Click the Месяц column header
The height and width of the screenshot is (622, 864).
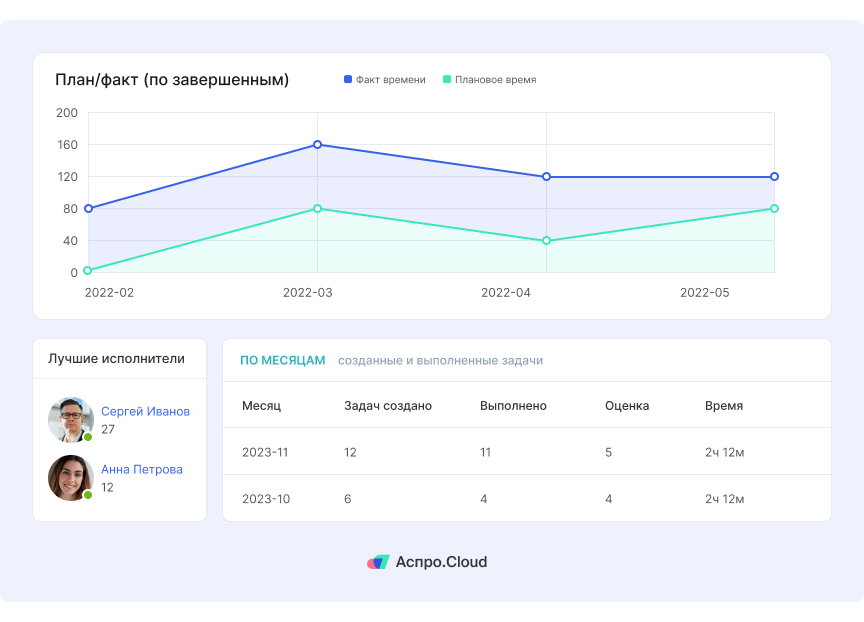pos(261,406)
